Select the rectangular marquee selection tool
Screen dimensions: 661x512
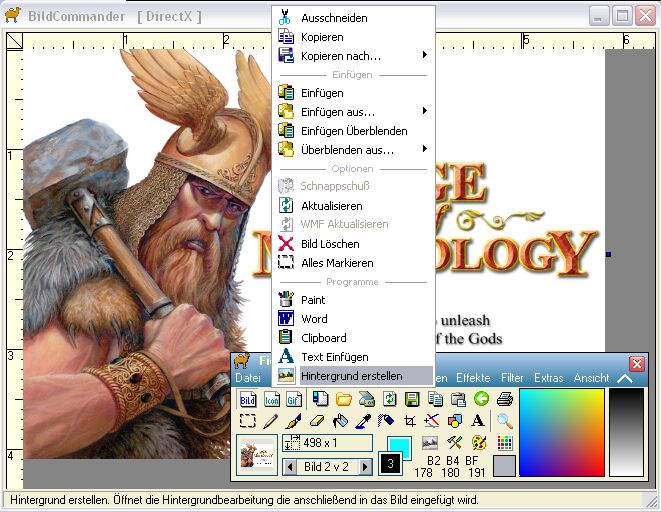pos(247,421)
